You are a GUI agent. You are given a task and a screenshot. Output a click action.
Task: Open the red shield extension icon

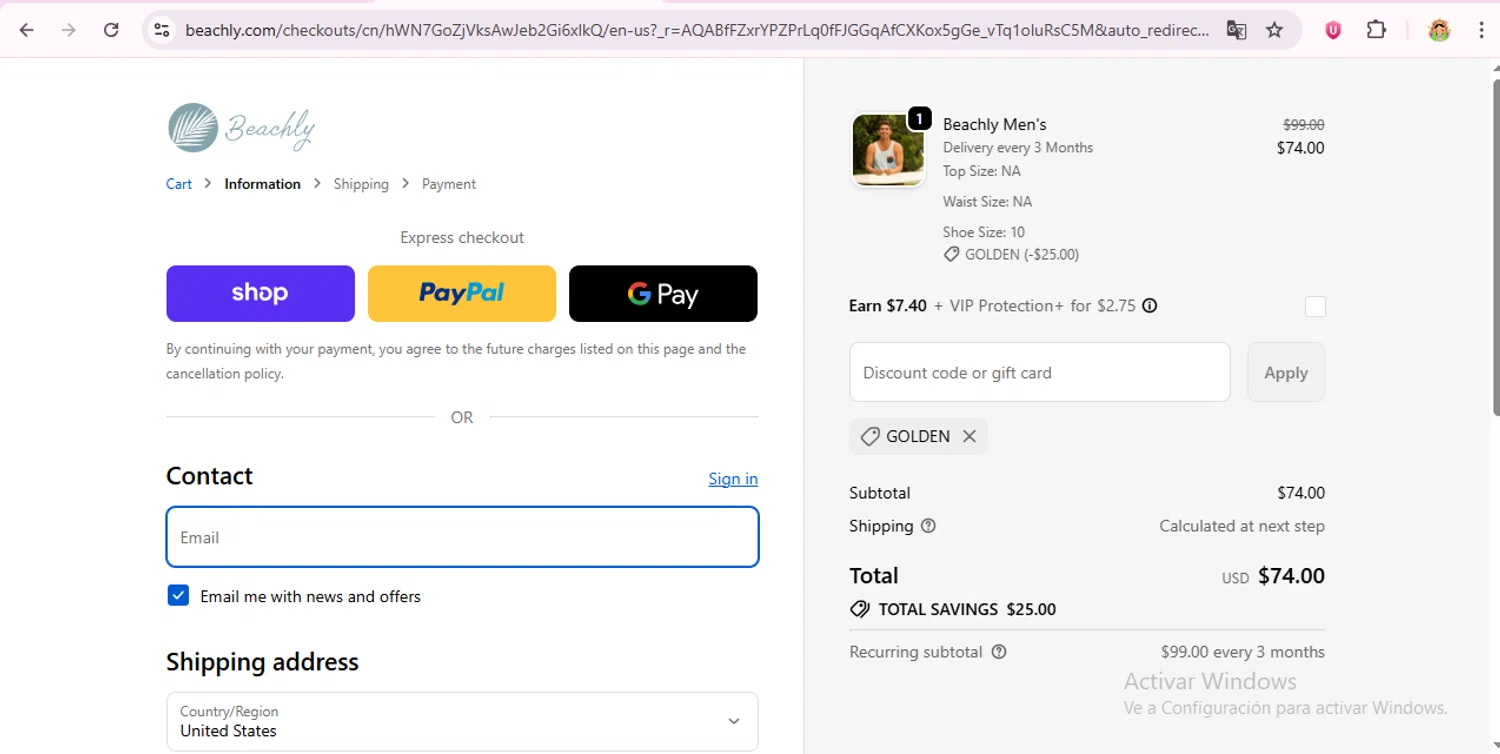click(1333, 30)
